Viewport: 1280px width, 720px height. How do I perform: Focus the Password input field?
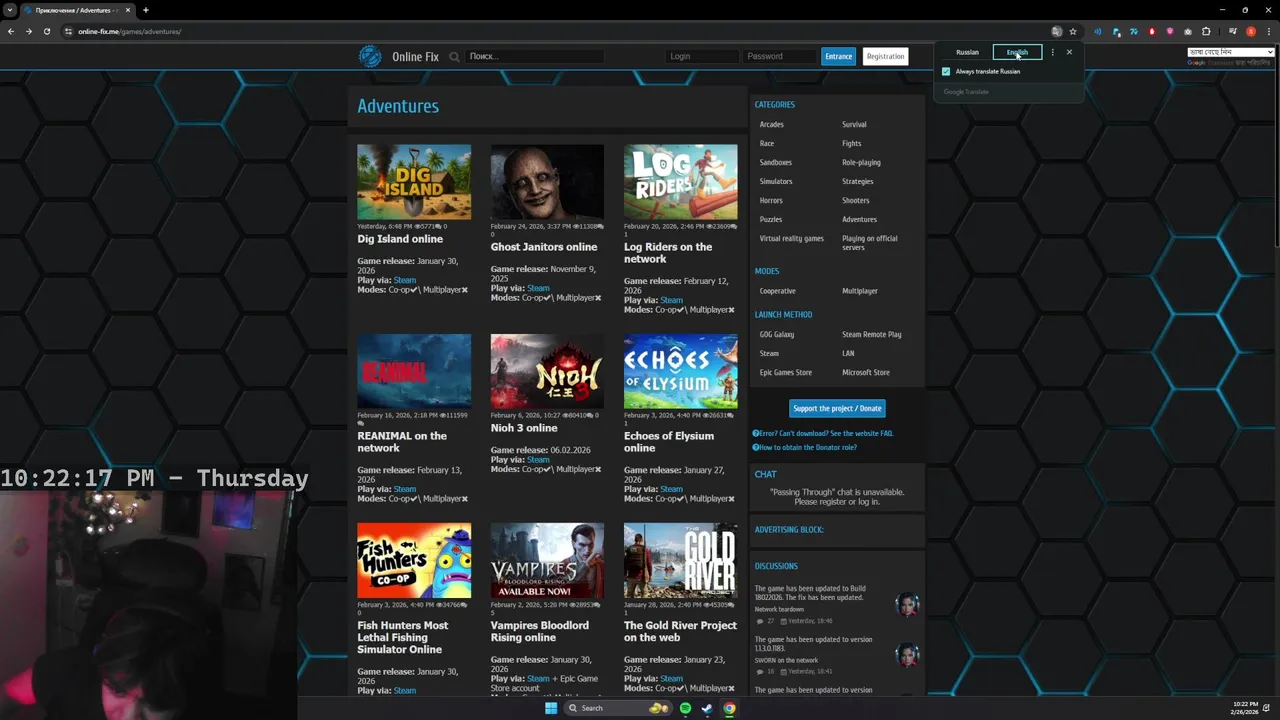[x=780, y=56]
